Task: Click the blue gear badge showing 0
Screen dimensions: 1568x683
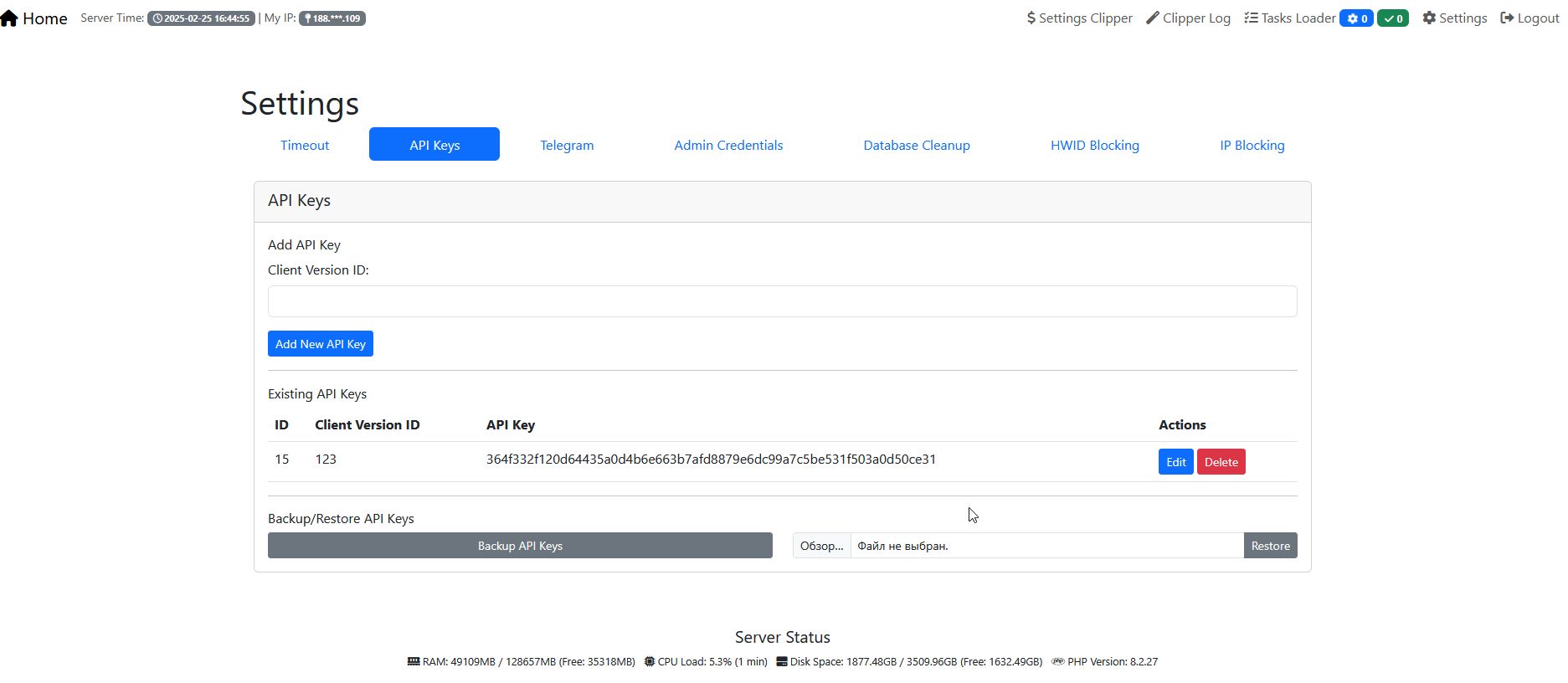Action: pyautogui.click(x=1356, y=18)
